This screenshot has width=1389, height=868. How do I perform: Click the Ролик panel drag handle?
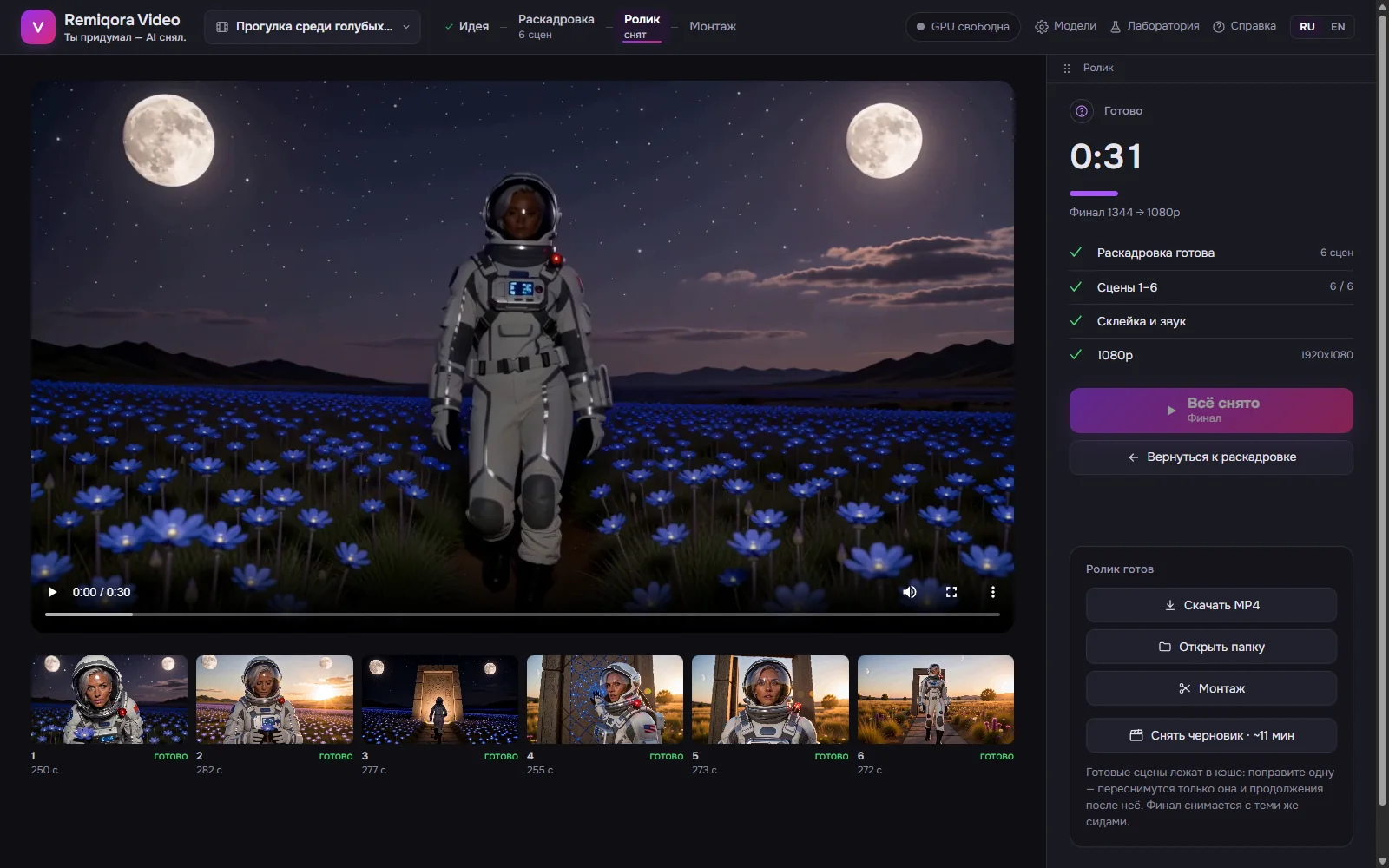pos(1067,68)
